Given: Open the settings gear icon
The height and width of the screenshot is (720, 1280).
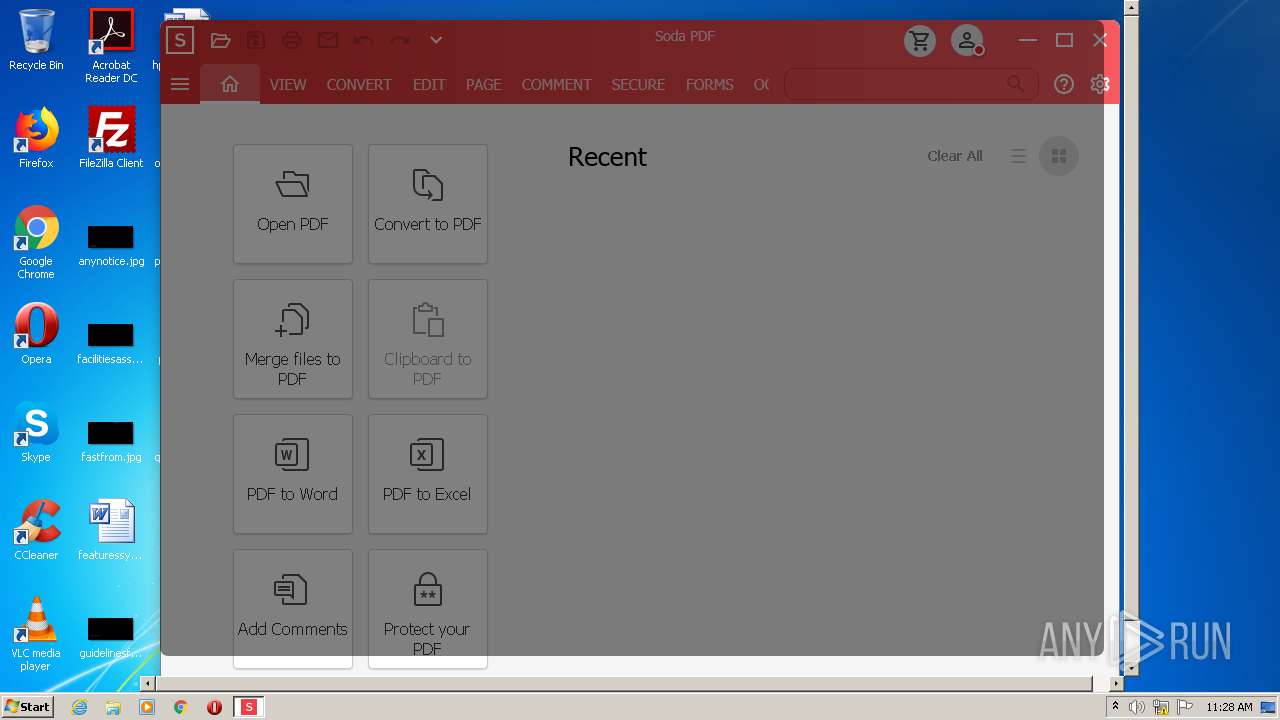Looking at the screenshot, I should click(1100, 84).
